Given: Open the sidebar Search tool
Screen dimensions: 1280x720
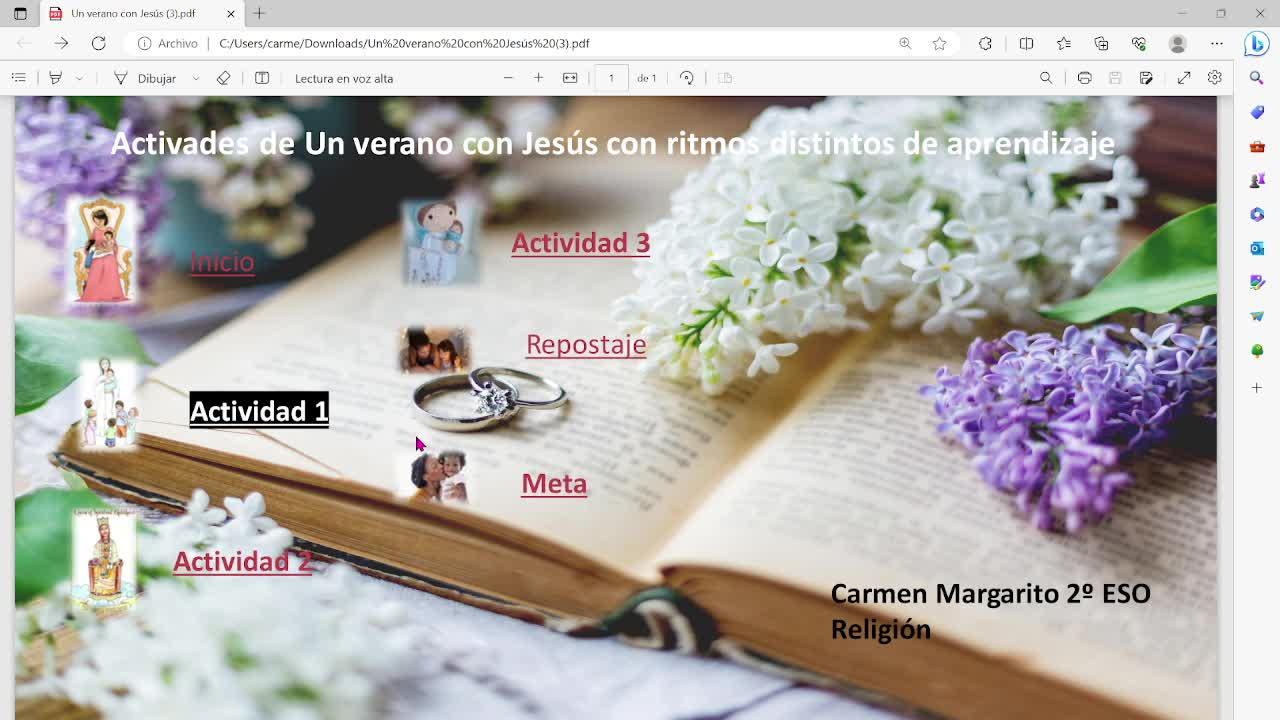Looking at the screenshot, I should coord(1257,78).
